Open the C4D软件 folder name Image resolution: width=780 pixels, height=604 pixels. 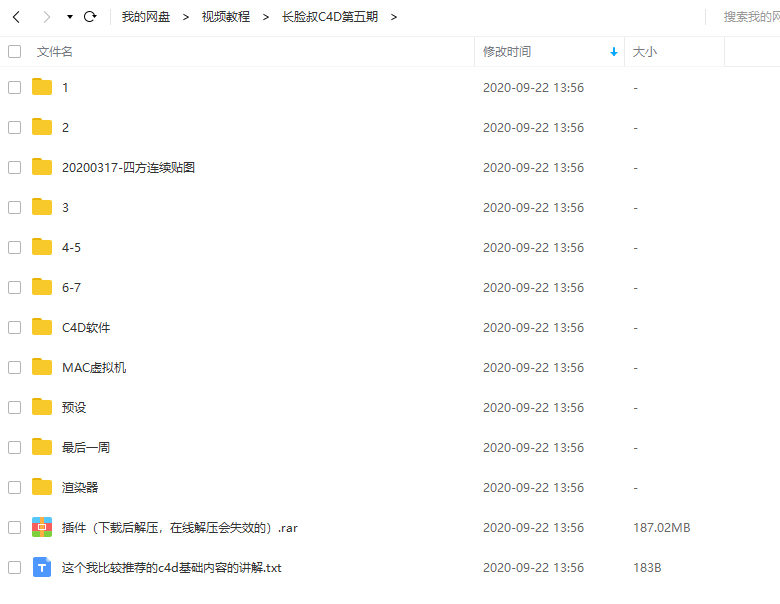tap(86, 327)
